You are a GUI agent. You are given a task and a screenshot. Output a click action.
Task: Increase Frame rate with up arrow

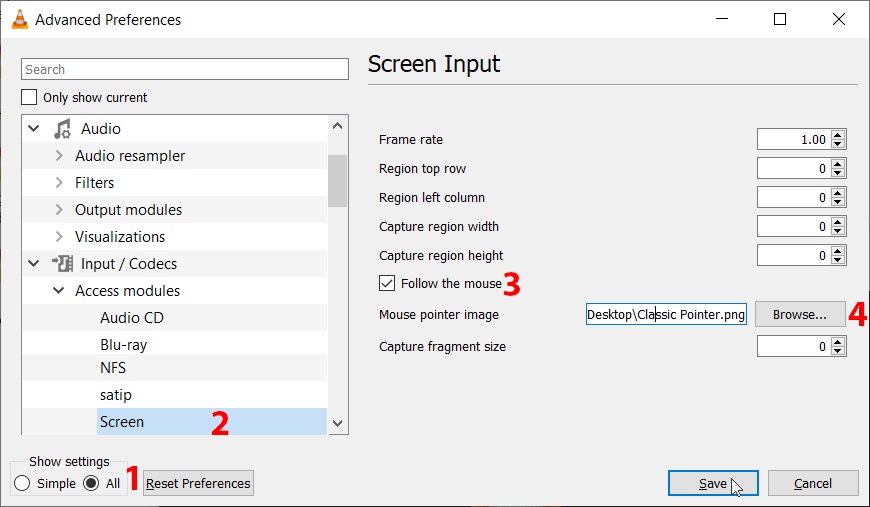pos(838,135)
